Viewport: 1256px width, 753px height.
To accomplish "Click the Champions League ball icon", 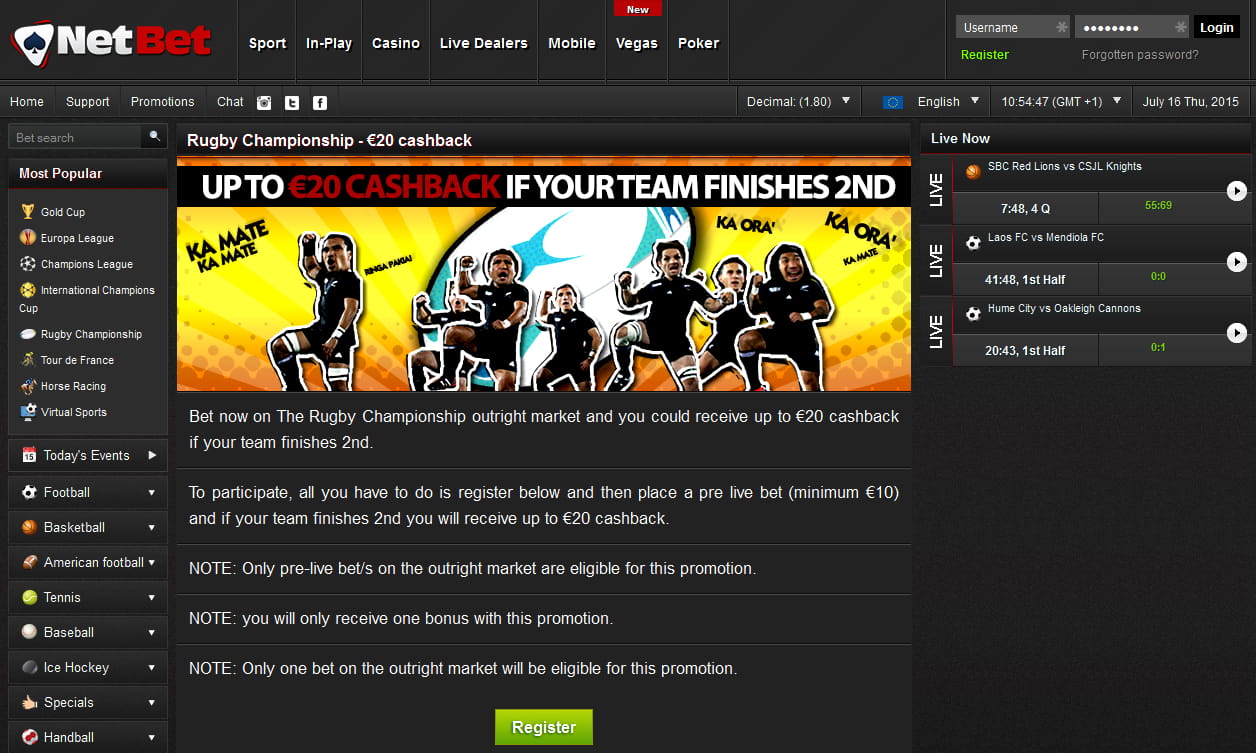I will [27, 264].
